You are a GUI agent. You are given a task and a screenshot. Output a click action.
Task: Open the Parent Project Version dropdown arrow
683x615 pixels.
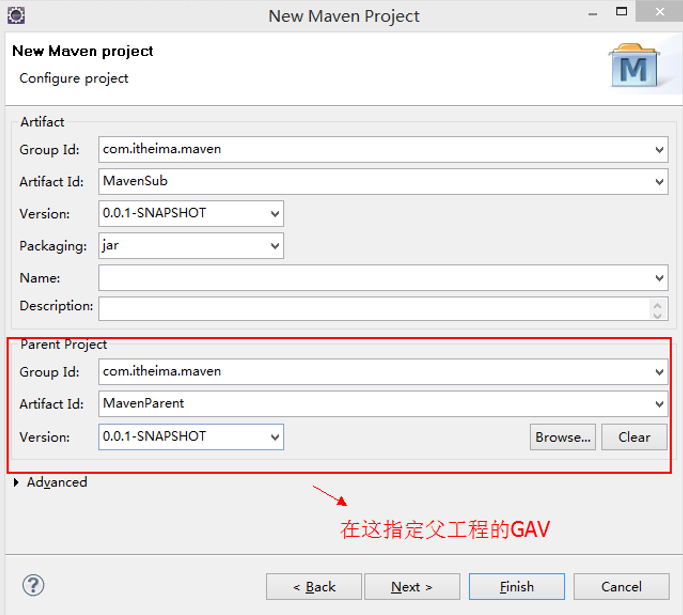point(275,437)
